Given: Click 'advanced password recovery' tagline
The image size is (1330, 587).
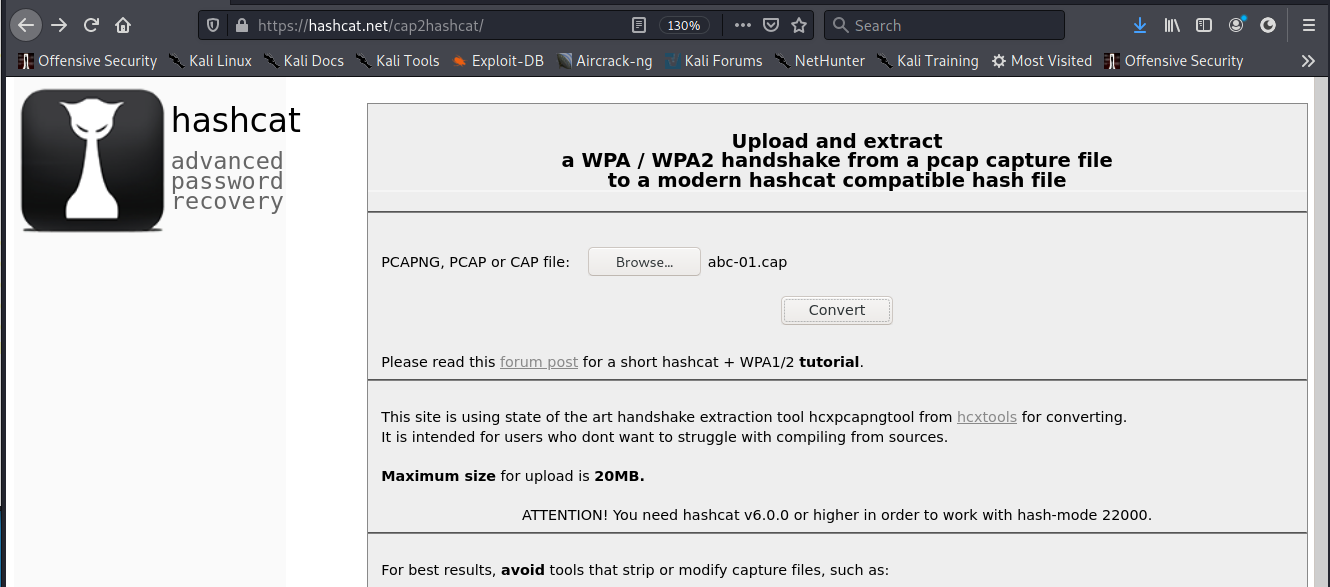Looking at the screenshot, I should pos(227,181).
